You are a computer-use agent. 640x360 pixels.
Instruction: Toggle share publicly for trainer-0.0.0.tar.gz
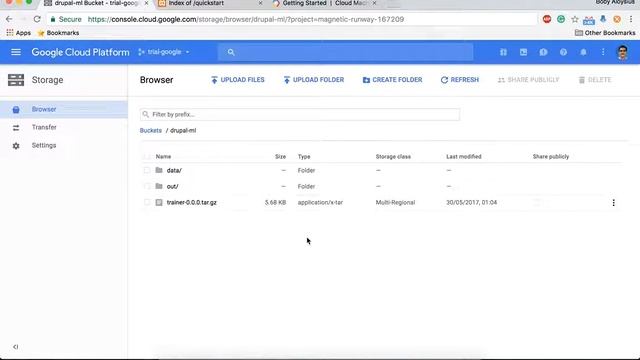pos(538,202)
